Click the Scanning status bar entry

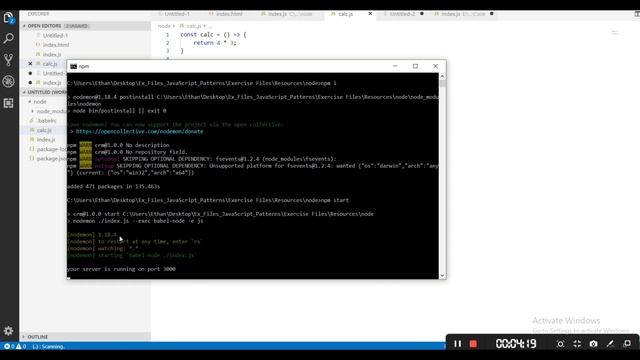click(49, 347)
